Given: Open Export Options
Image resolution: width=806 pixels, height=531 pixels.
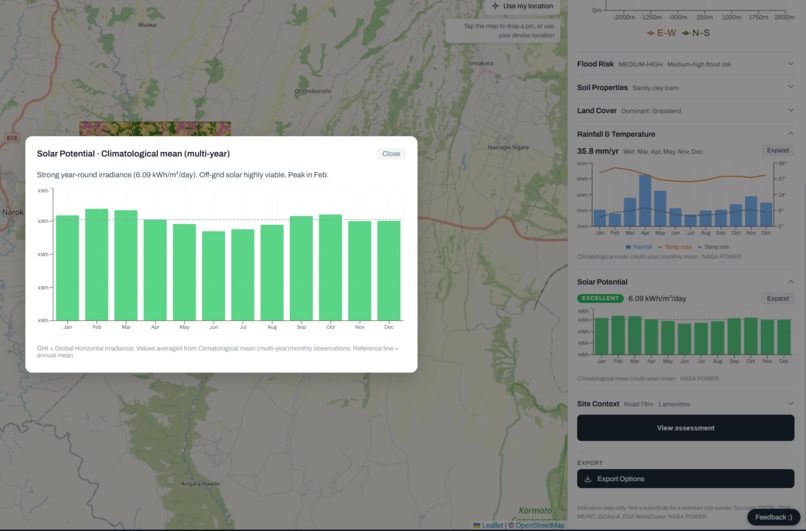Looking at the screenshot, I should [x=685, y=479].
